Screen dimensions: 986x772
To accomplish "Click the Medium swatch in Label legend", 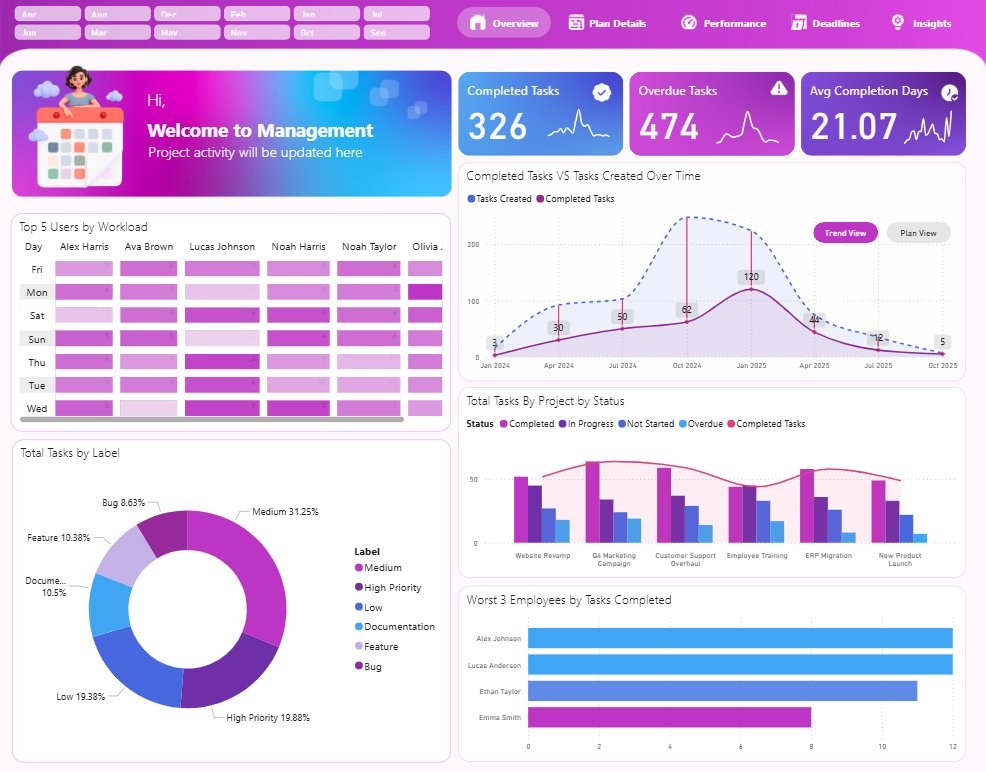I will pos(358,568).
